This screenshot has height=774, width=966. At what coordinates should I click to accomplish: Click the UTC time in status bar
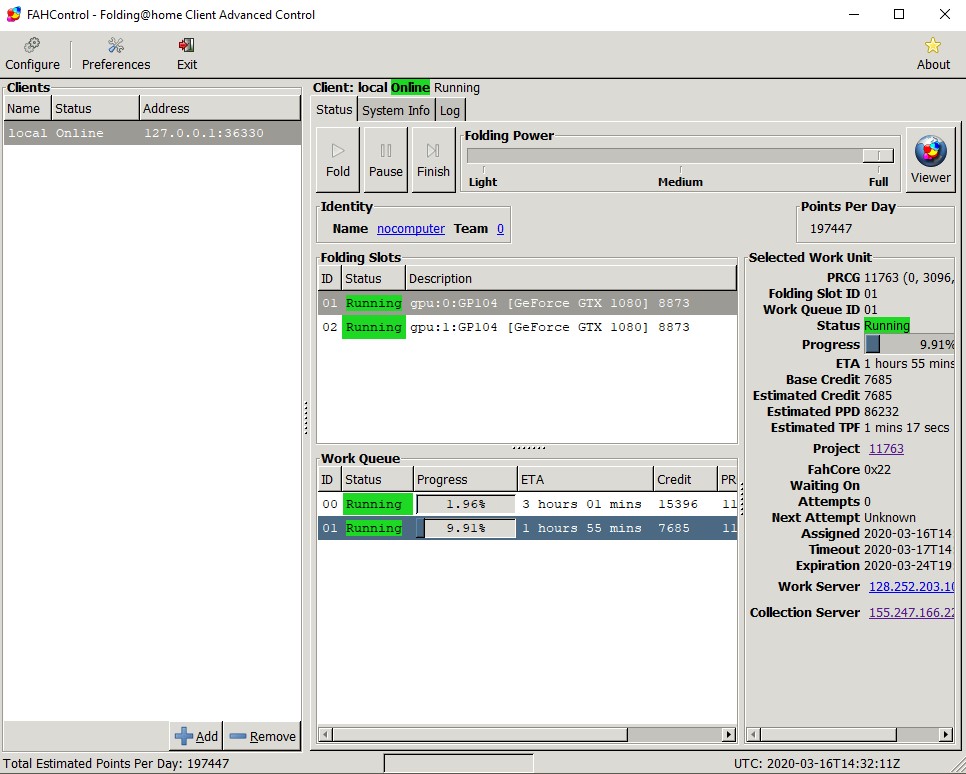(x=817, y=764)
